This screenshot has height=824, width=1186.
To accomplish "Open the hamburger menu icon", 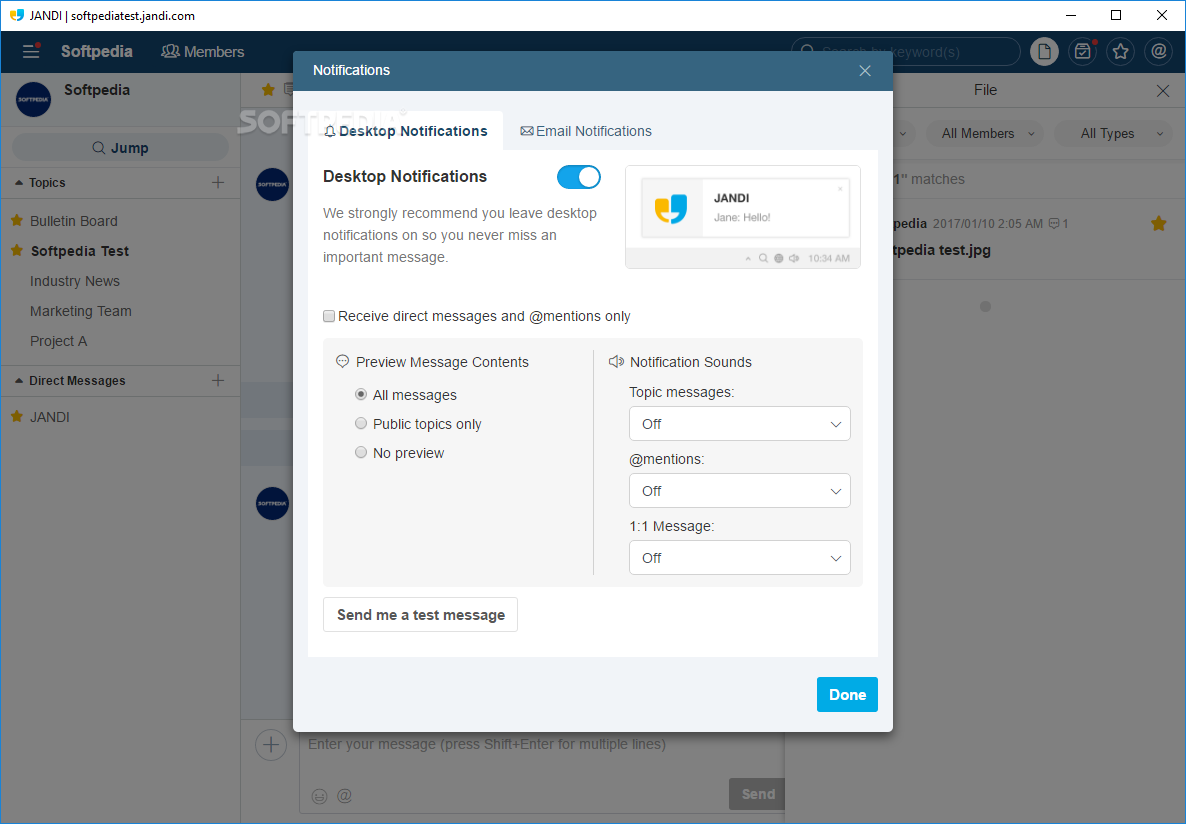I will click(x=31, y=51).
